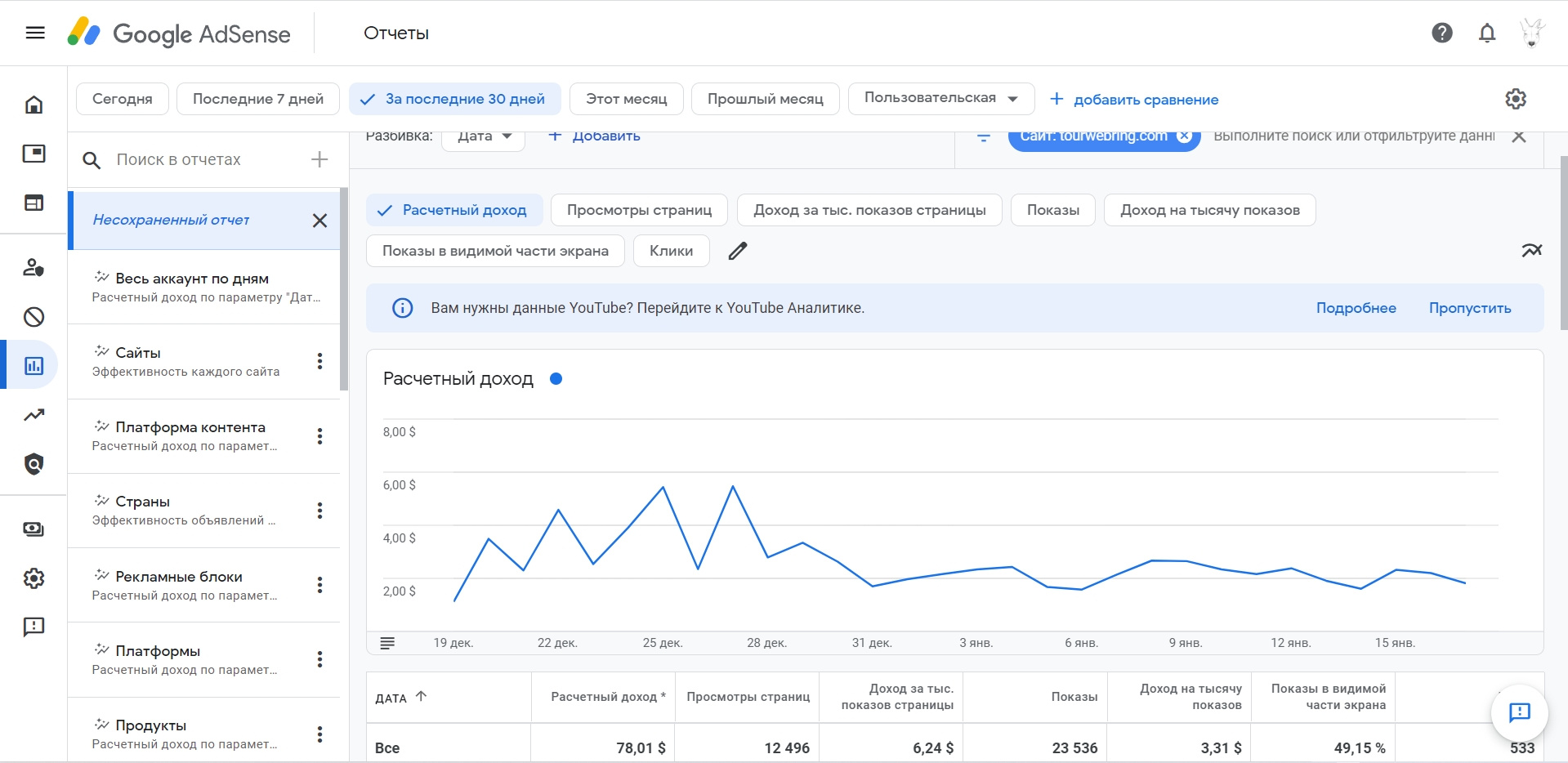Click добавить сравнение button
The image size is (1568, 763).
[1134, 100]
